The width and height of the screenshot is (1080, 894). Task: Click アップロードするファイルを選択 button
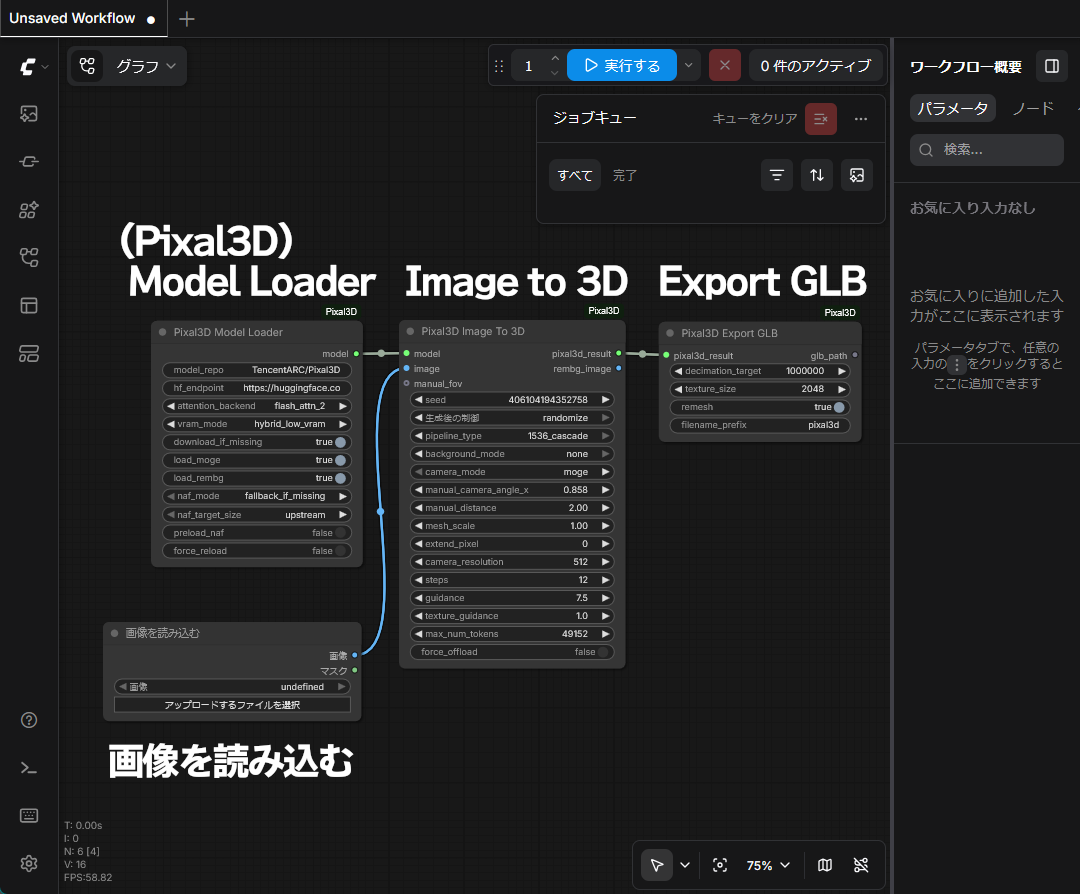coord(232,705)
